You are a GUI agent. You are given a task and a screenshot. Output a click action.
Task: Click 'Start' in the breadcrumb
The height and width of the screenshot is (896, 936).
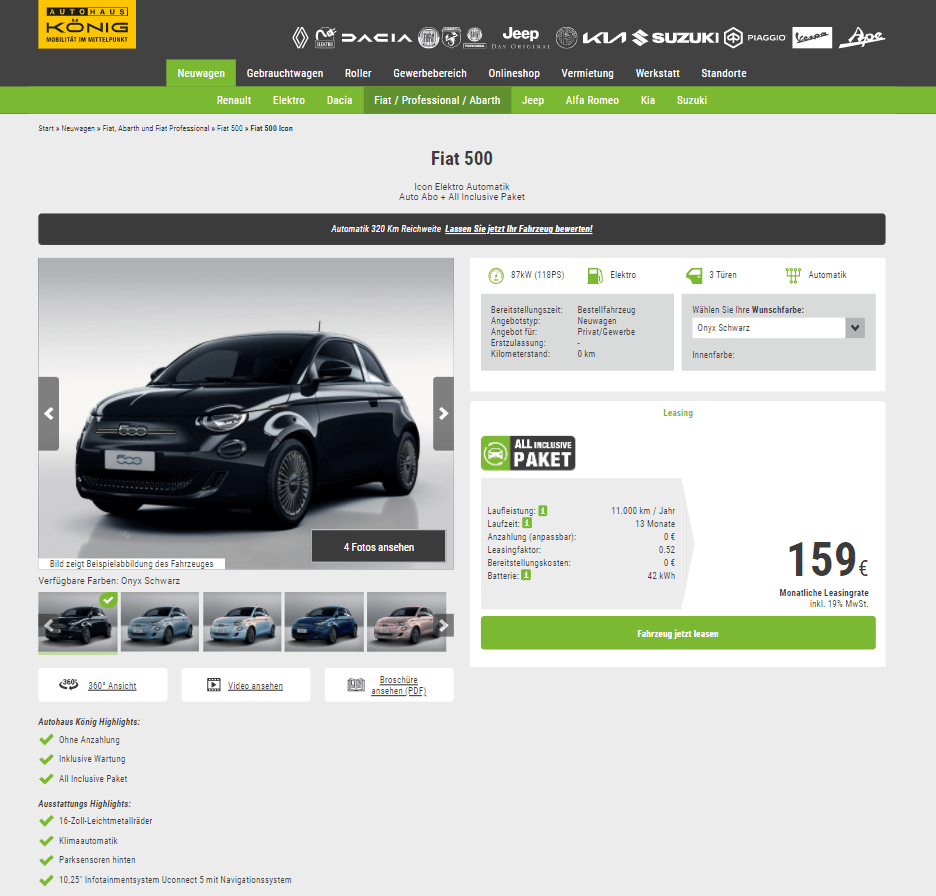(46, 128)
